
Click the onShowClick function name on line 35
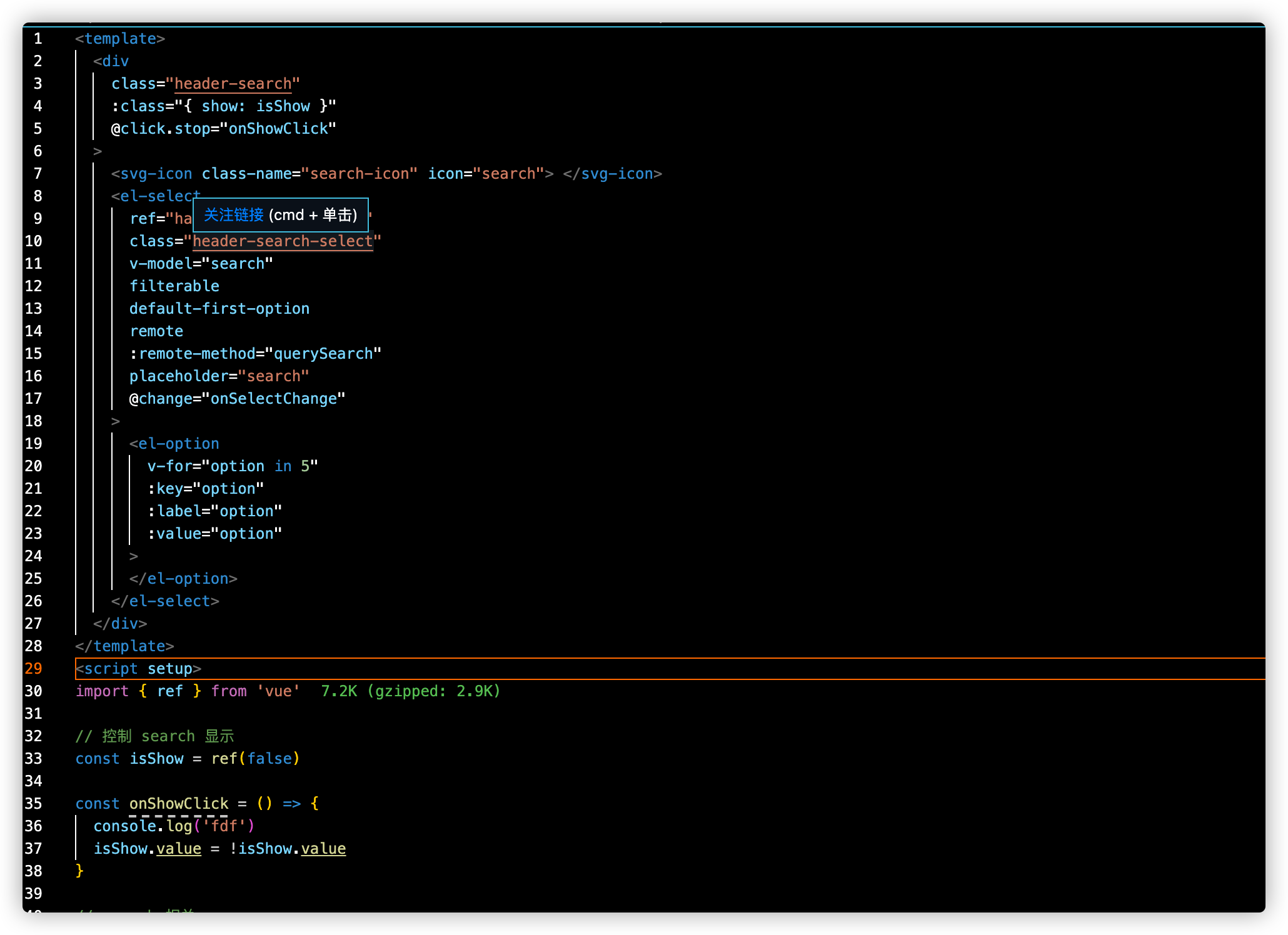179,803
